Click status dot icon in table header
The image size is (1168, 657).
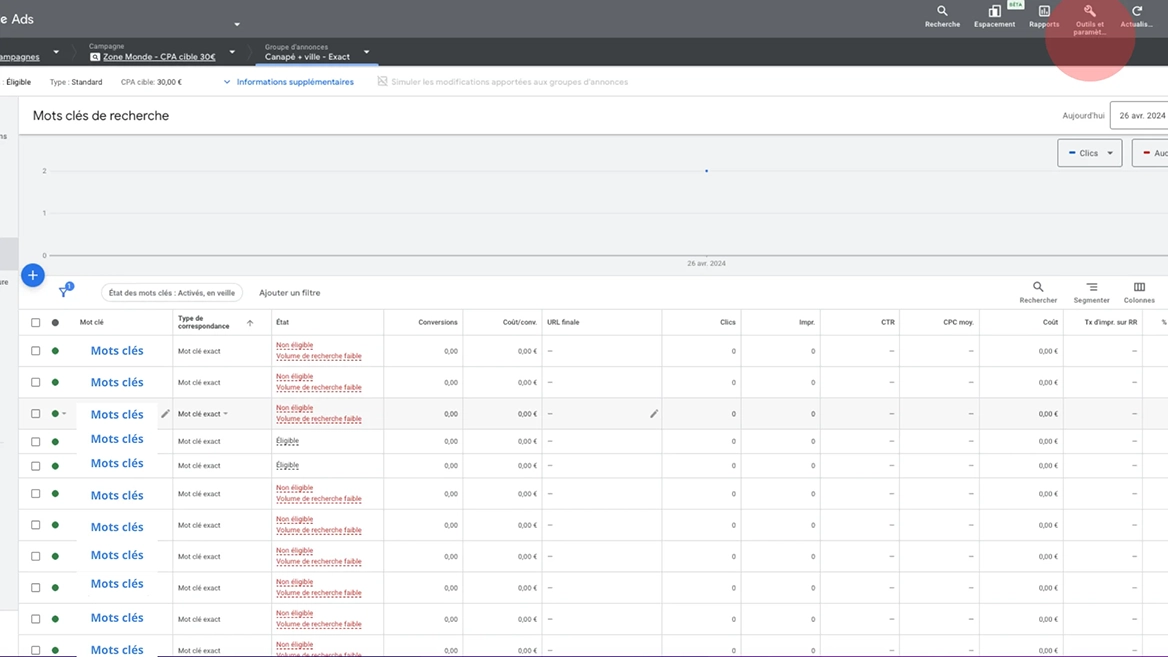coord(55,323)
